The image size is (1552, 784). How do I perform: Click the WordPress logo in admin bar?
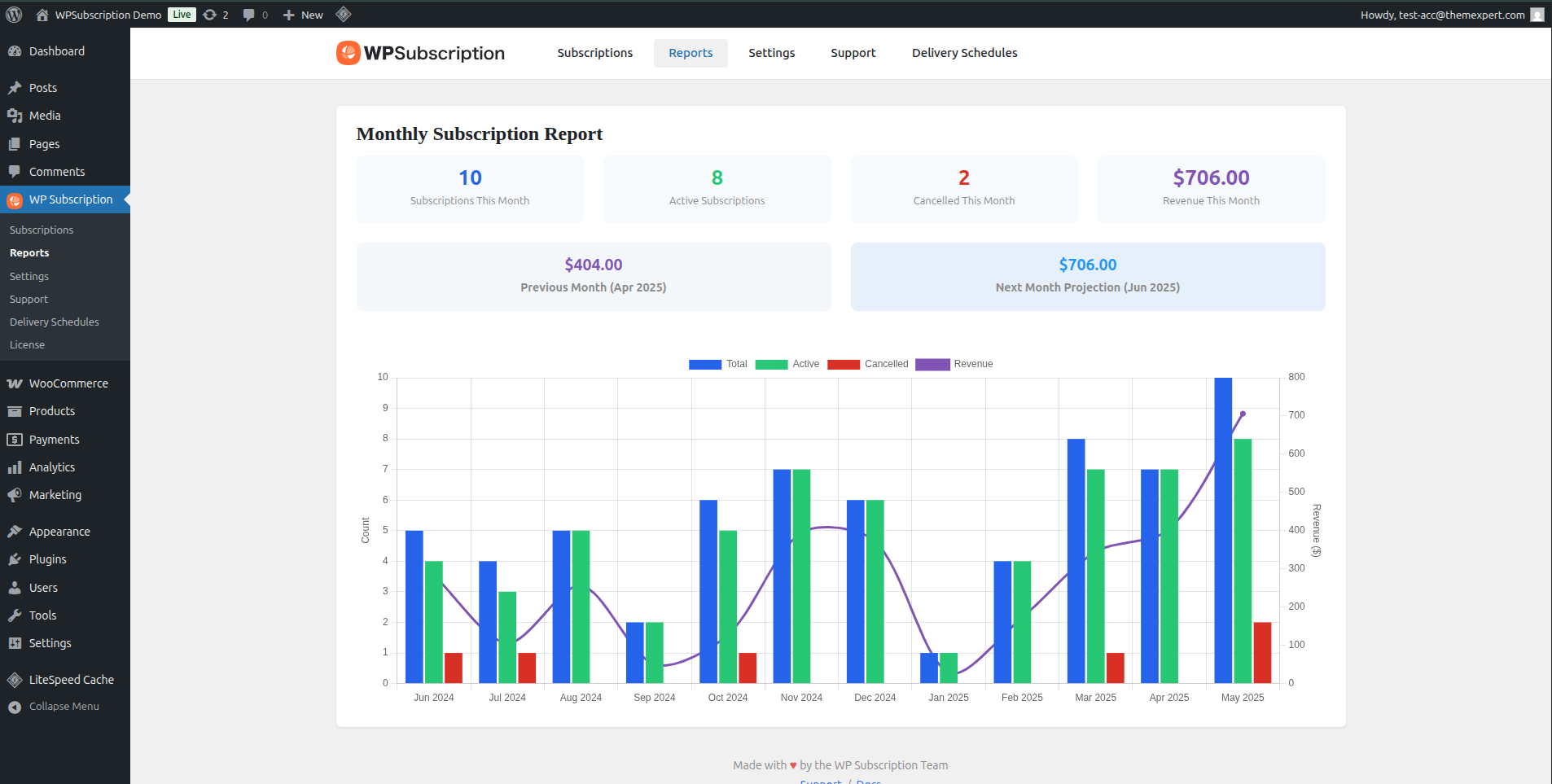(x=14, y=15)
